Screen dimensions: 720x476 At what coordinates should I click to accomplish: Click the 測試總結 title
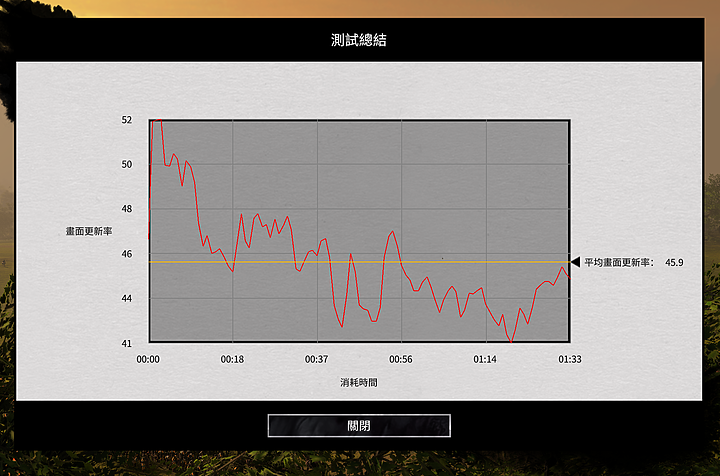tap(359, 40)
